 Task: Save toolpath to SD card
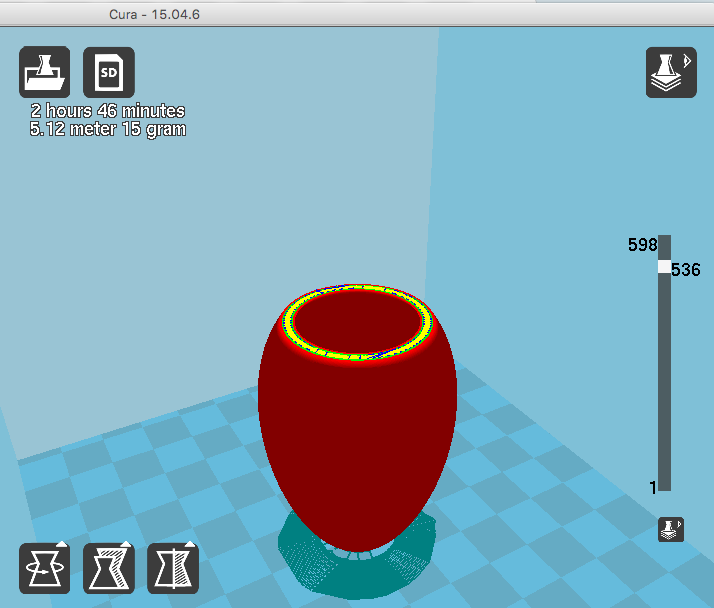pyautogui.click(x=109, y=72)
